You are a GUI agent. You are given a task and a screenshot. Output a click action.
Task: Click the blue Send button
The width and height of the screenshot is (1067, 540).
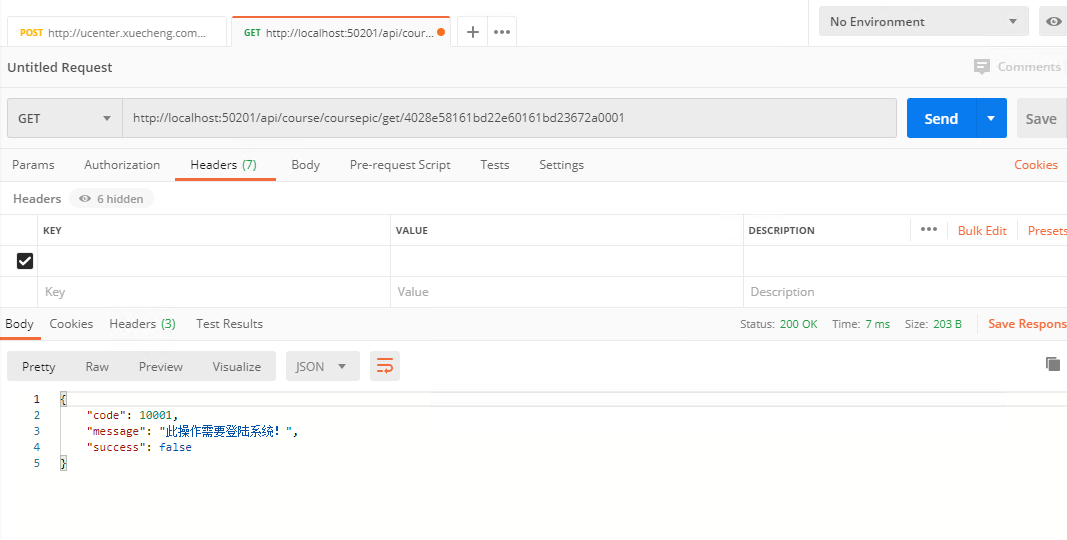[x=941, y=118]
